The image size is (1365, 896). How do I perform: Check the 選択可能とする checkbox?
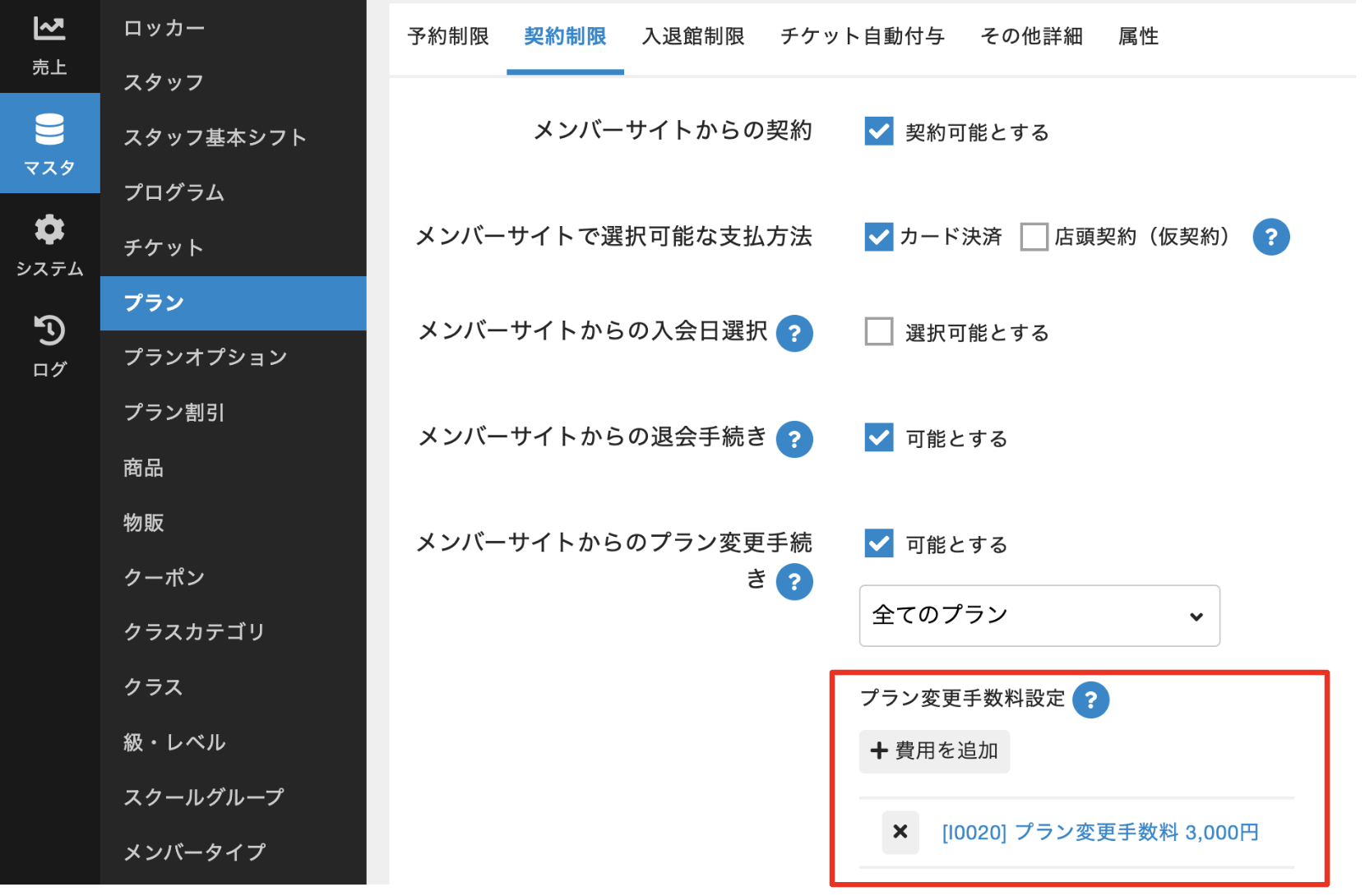(x=879, y=332)
